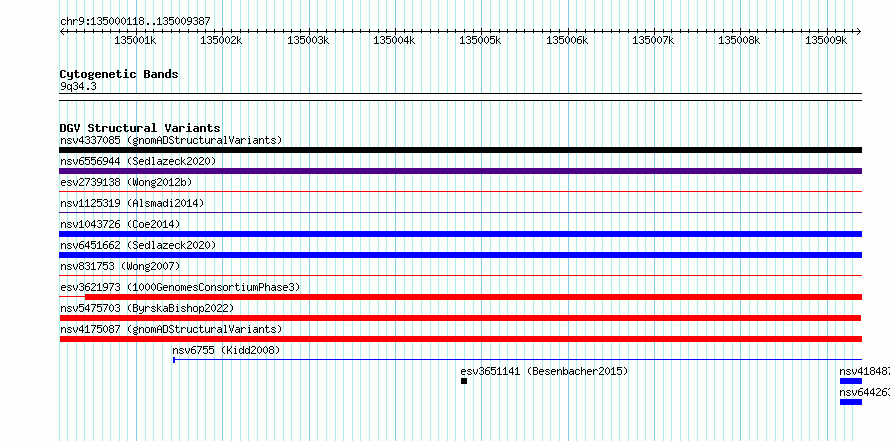
Task: Click the 135009k ruler tick label
Action: pyautogui.click(x=826, y=40)
